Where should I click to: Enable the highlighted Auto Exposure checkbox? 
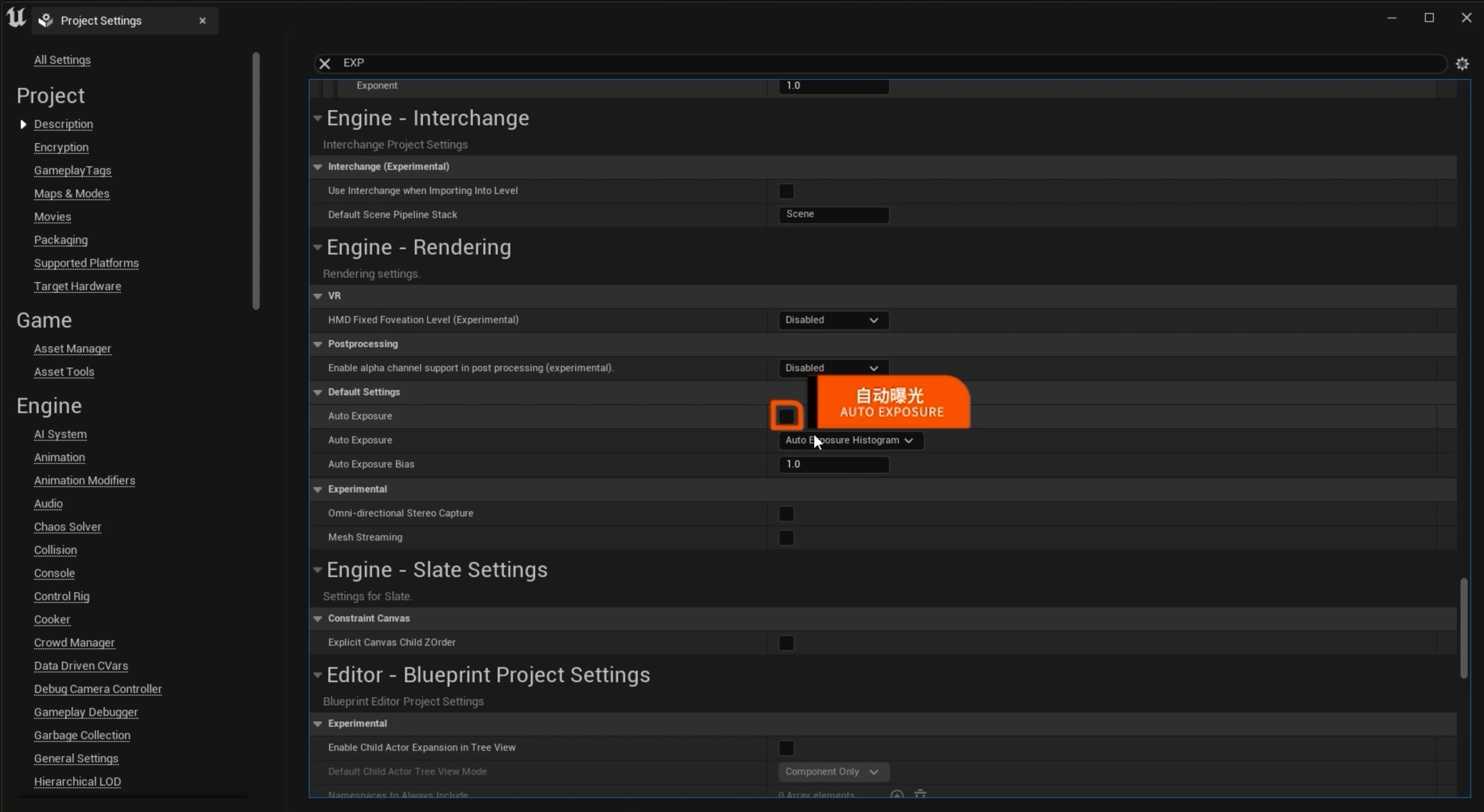[786, 416]
